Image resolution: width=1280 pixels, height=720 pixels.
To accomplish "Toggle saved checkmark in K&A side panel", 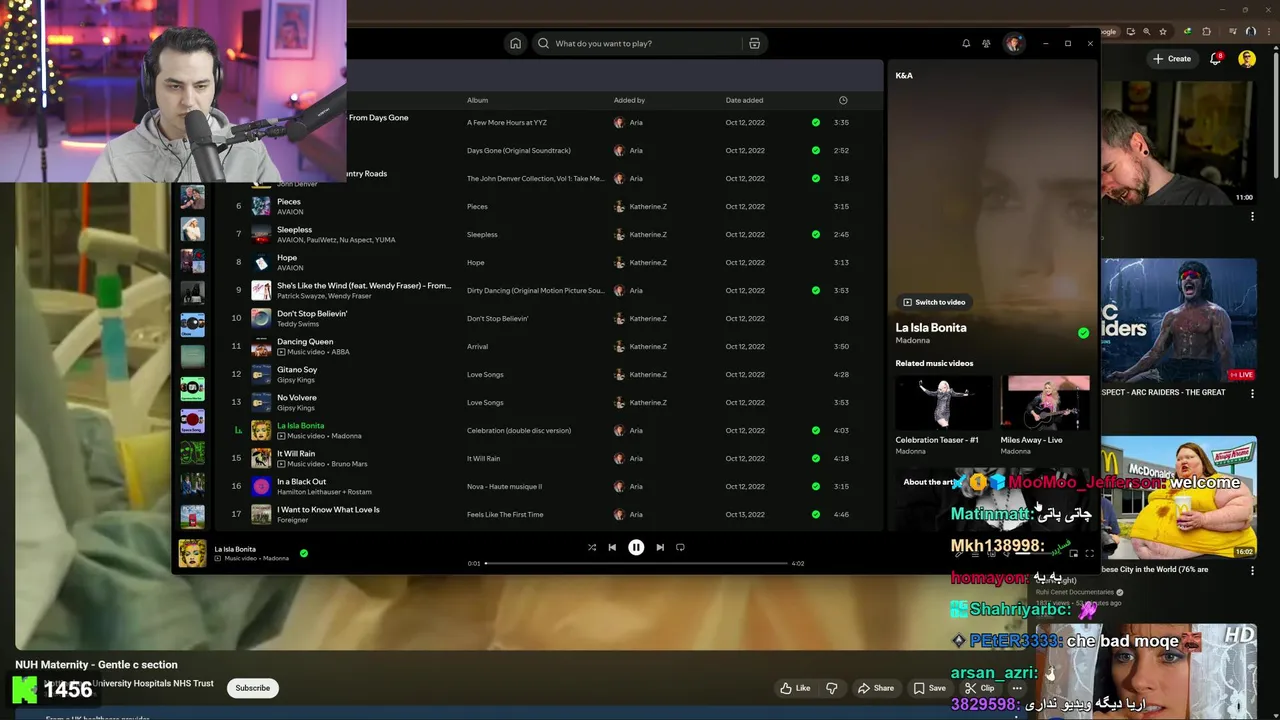I will pos(1083,333).
